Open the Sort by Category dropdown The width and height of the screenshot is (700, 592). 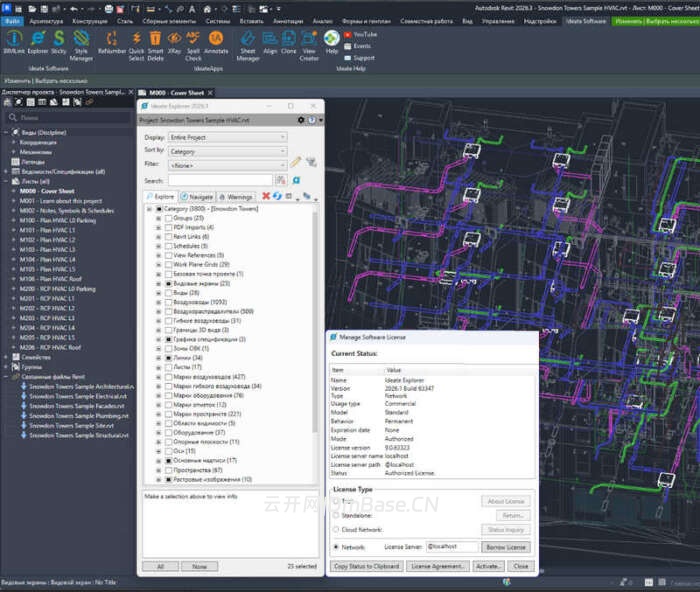coord(228,151)
